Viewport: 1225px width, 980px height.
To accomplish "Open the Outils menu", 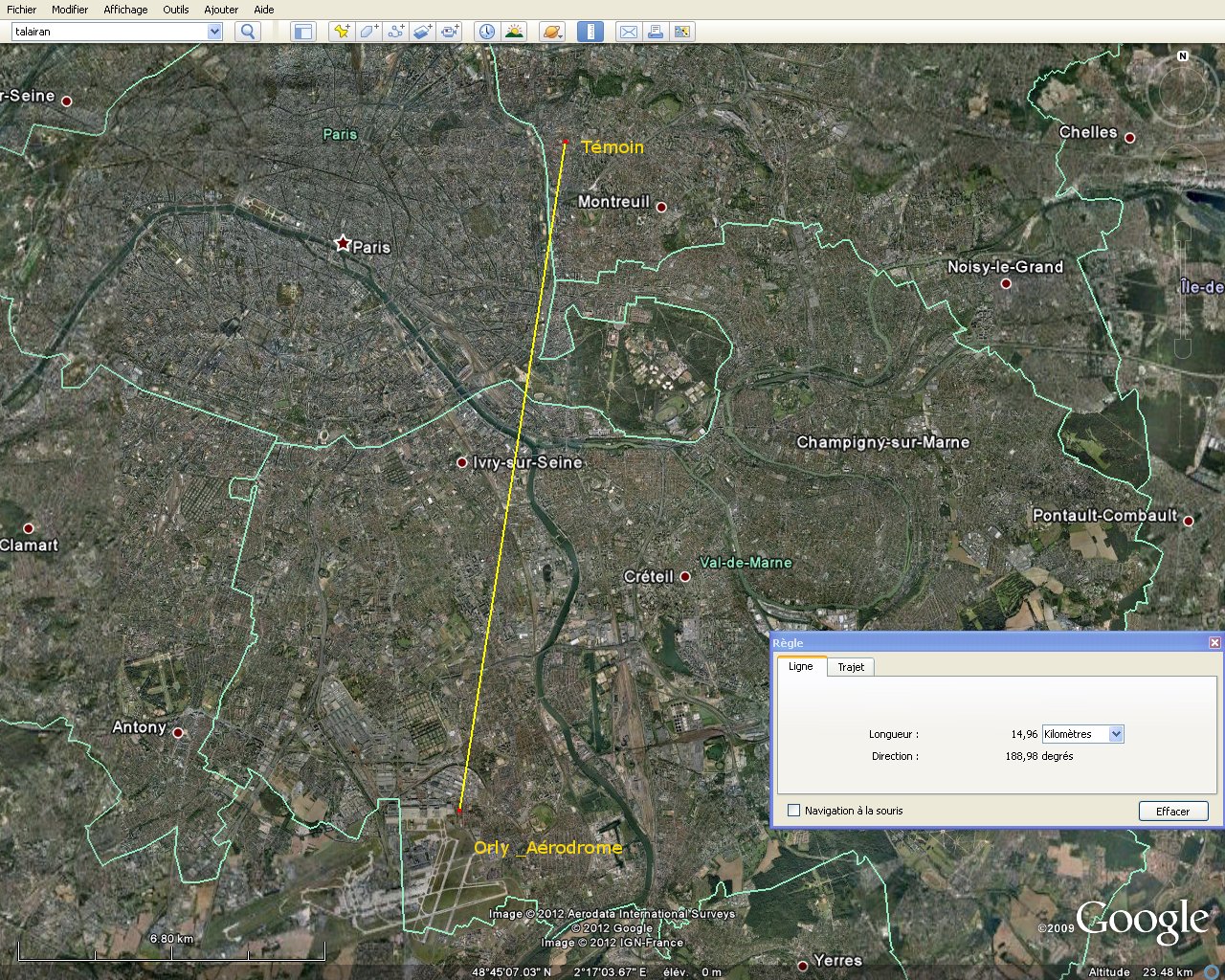I will pyautogui.click(x=175, y=10).
